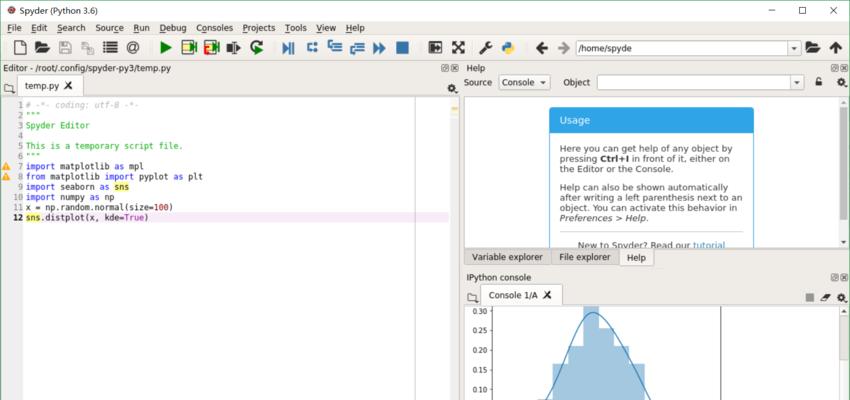Image resolution: width=850 pixels, height=400 pixels.
Task: Create a new file
Action: [x=20, y=48]
